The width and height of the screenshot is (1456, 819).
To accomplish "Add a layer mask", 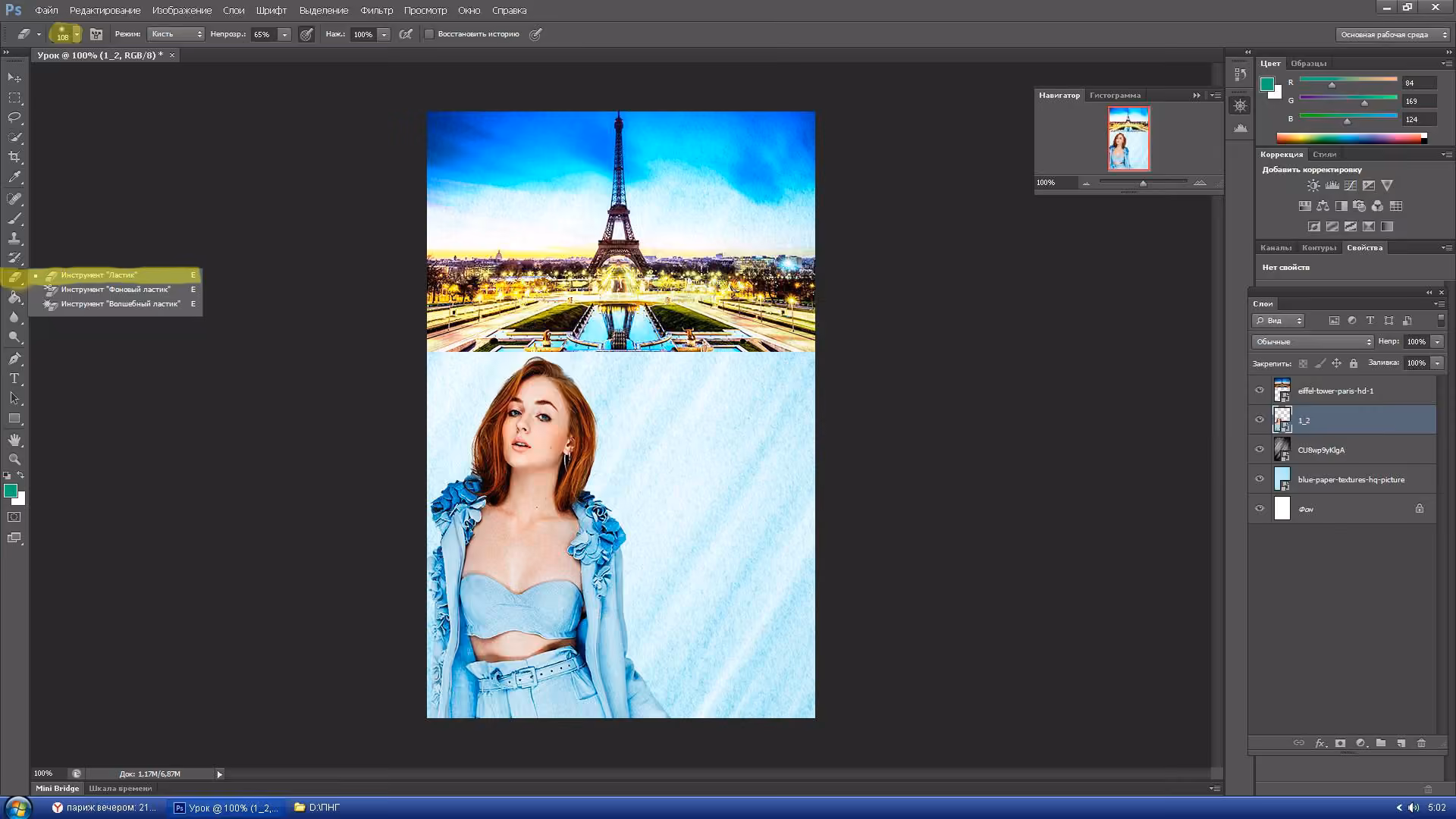I will coord(1341,743).
